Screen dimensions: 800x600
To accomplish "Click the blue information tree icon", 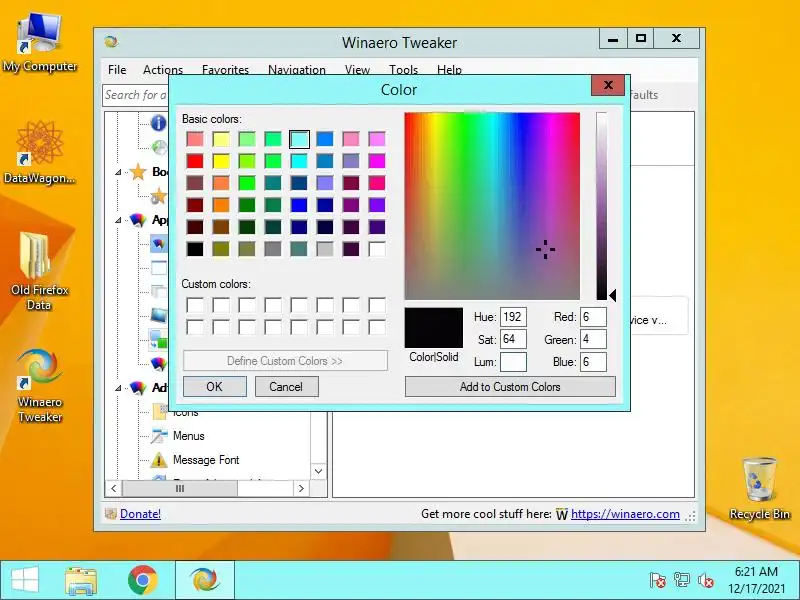I will [x=159, y=122].
